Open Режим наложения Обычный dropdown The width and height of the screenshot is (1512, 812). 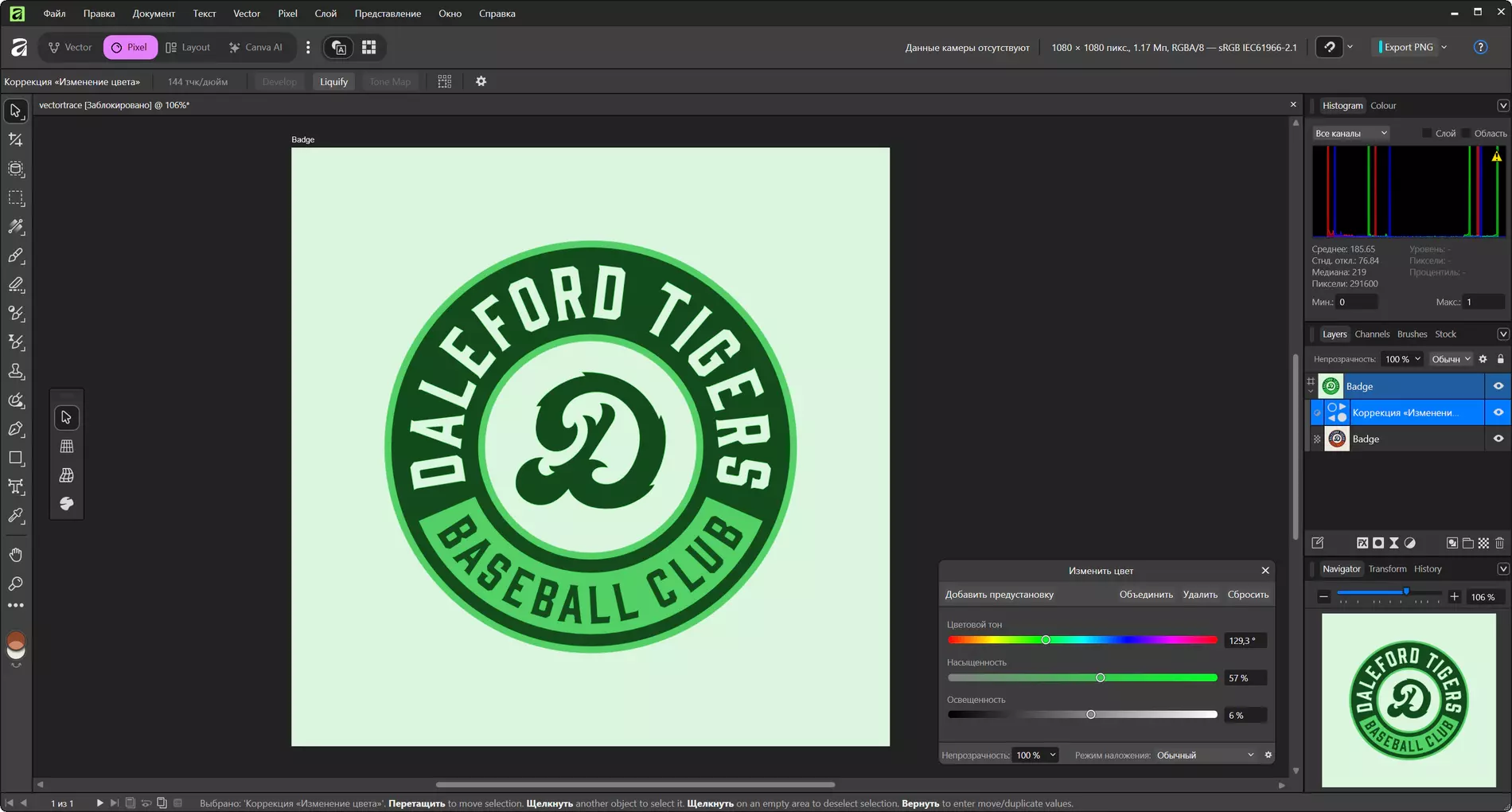click(x=1206, y=755)
